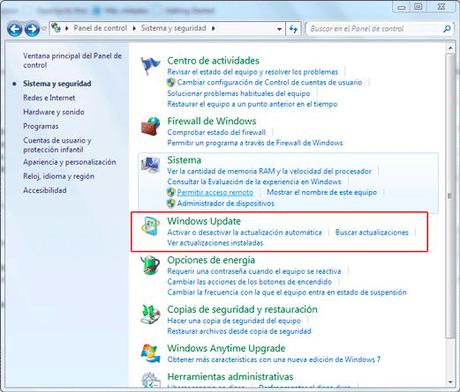Image resolution: width=460 pixels, height=392 pixels.
Task: Open the Herramientas administrativas gear icon
Action: point(150,381)
